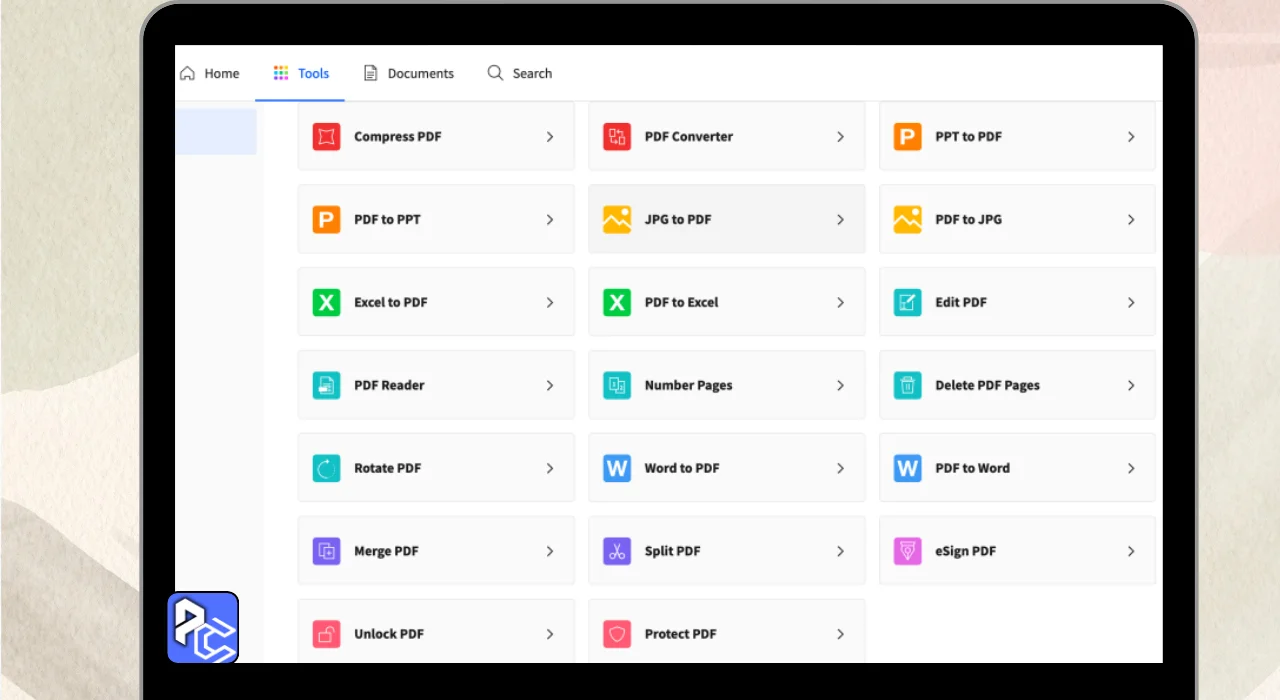The image size is (1280, 700).
Task: Open Compress PDF via its chevron arrow
Action: click(550, 137)
